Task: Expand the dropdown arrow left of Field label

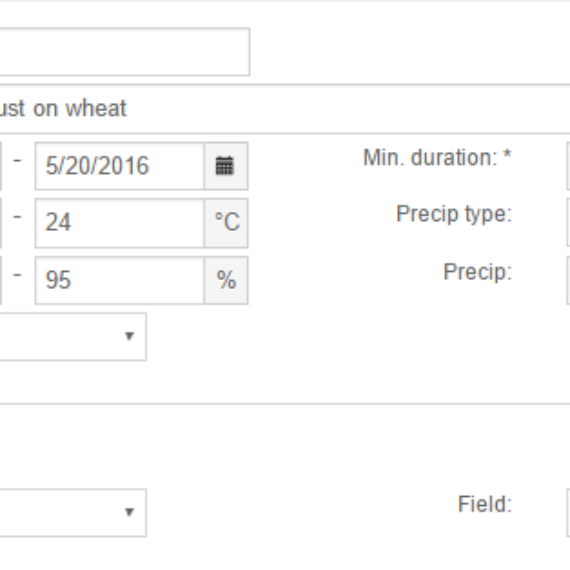Action: (129, 512)
